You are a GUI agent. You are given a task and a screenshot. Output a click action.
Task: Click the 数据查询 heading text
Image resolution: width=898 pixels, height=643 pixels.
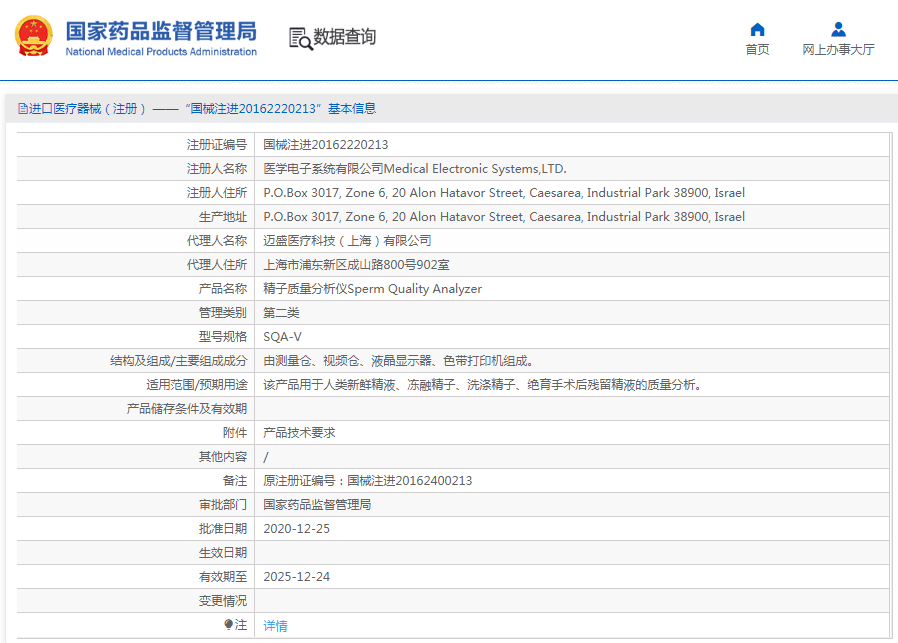tap(345, 38)
